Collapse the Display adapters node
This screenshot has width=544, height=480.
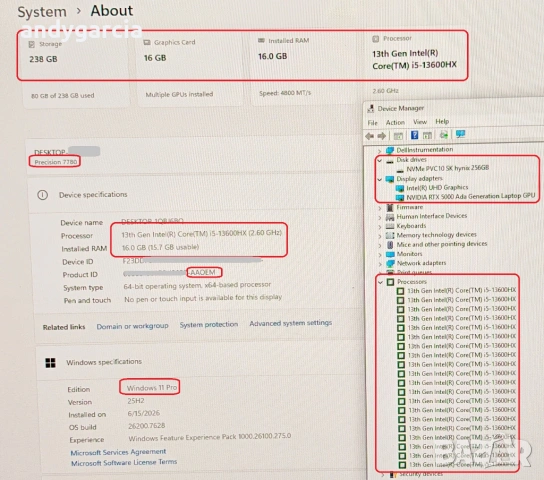[380, 179]
